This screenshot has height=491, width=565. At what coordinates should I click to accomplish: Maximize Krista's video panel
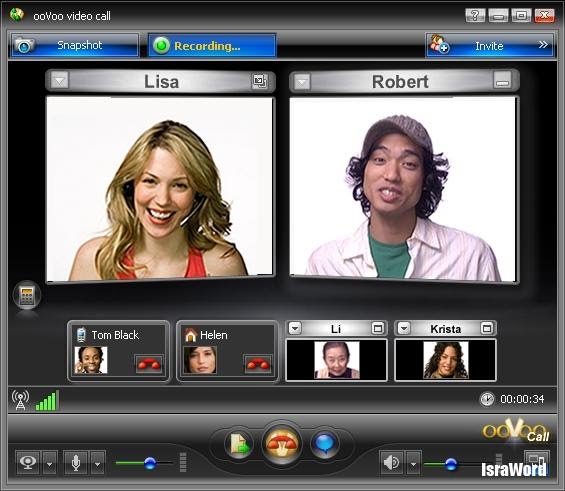[x=486, y=328]
